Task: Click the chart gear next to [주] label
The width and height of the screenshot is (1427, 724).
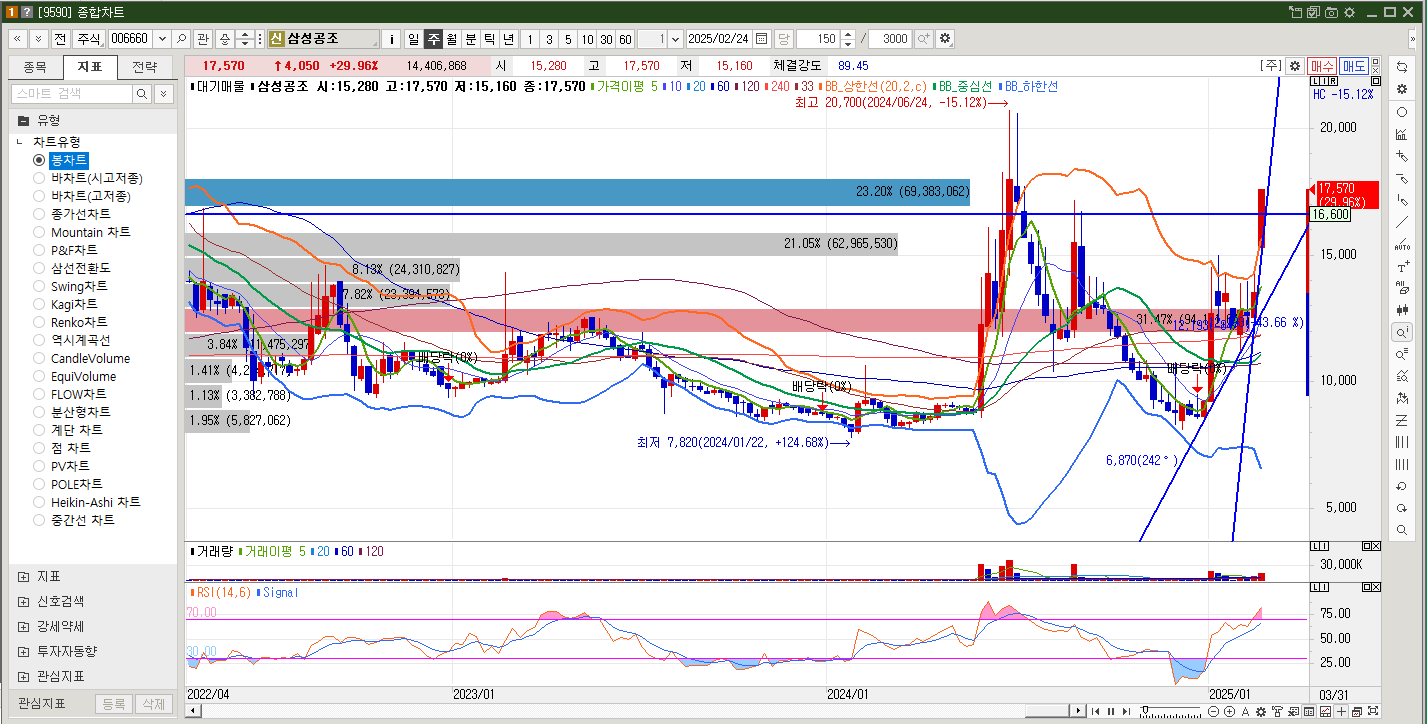Action: click(1295, 65)
